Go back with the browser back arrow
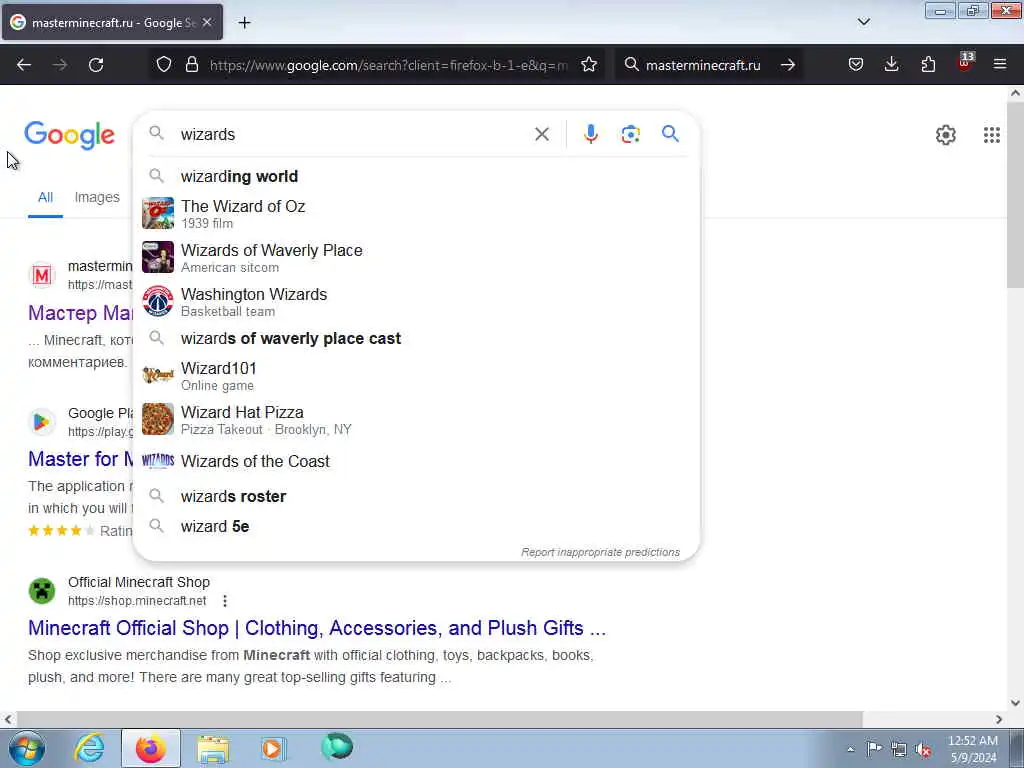This screenshot has height=768, width=1024. [x=24, y=65]
